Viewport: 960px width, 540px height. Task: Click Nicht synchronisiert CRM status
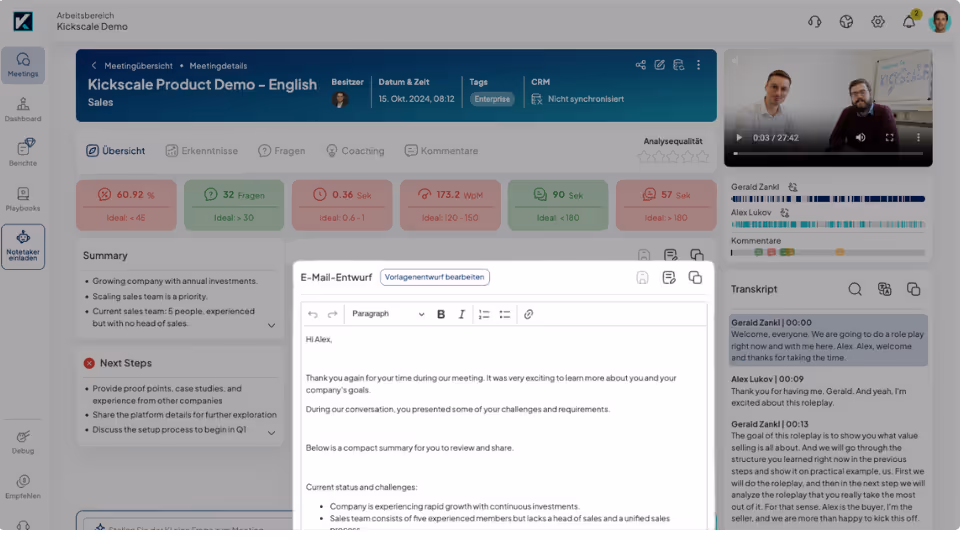(x=578, y=99)
